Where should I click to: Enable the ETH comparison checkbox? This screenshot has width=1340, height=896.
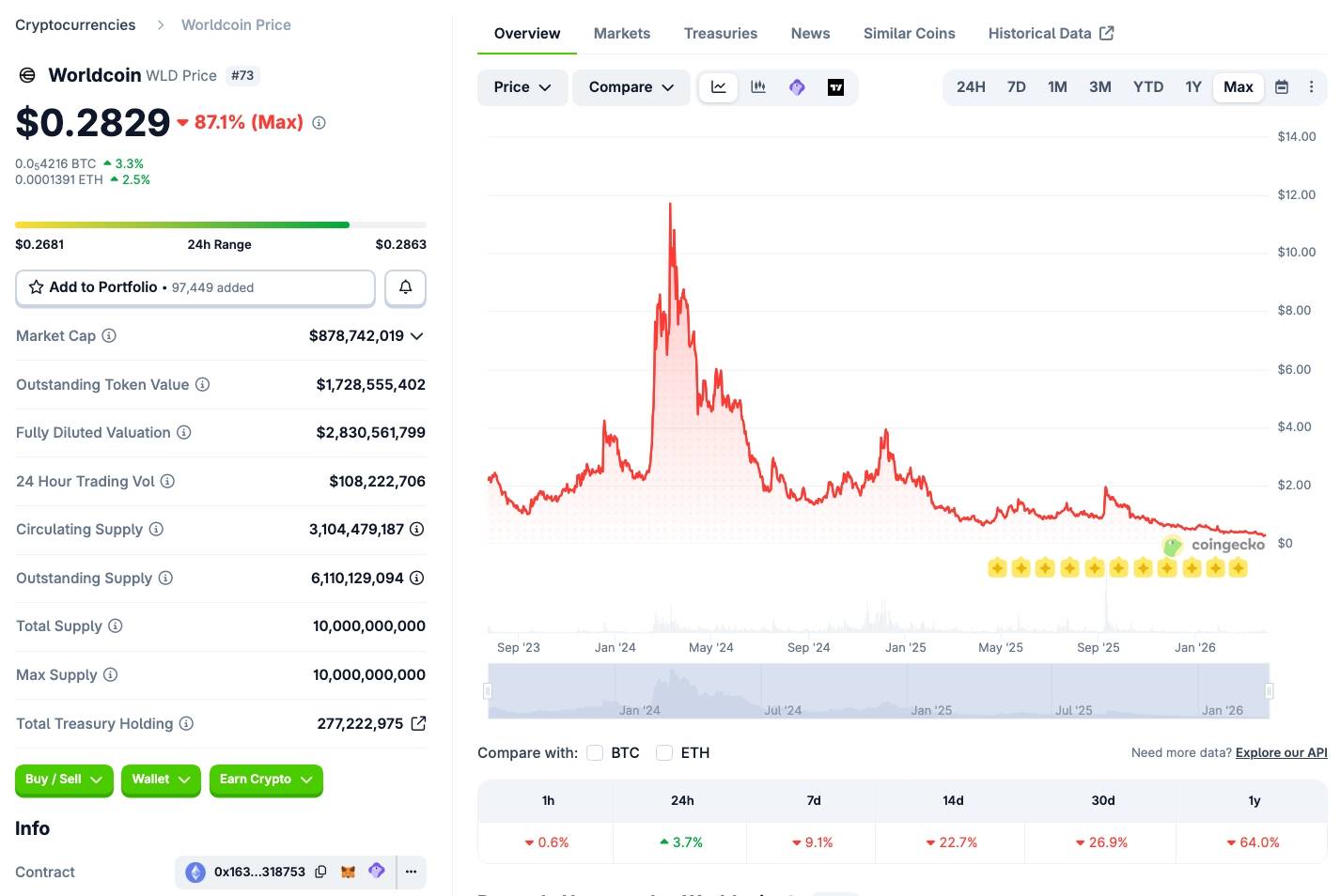pyautogui.click(x=664, y=752)
